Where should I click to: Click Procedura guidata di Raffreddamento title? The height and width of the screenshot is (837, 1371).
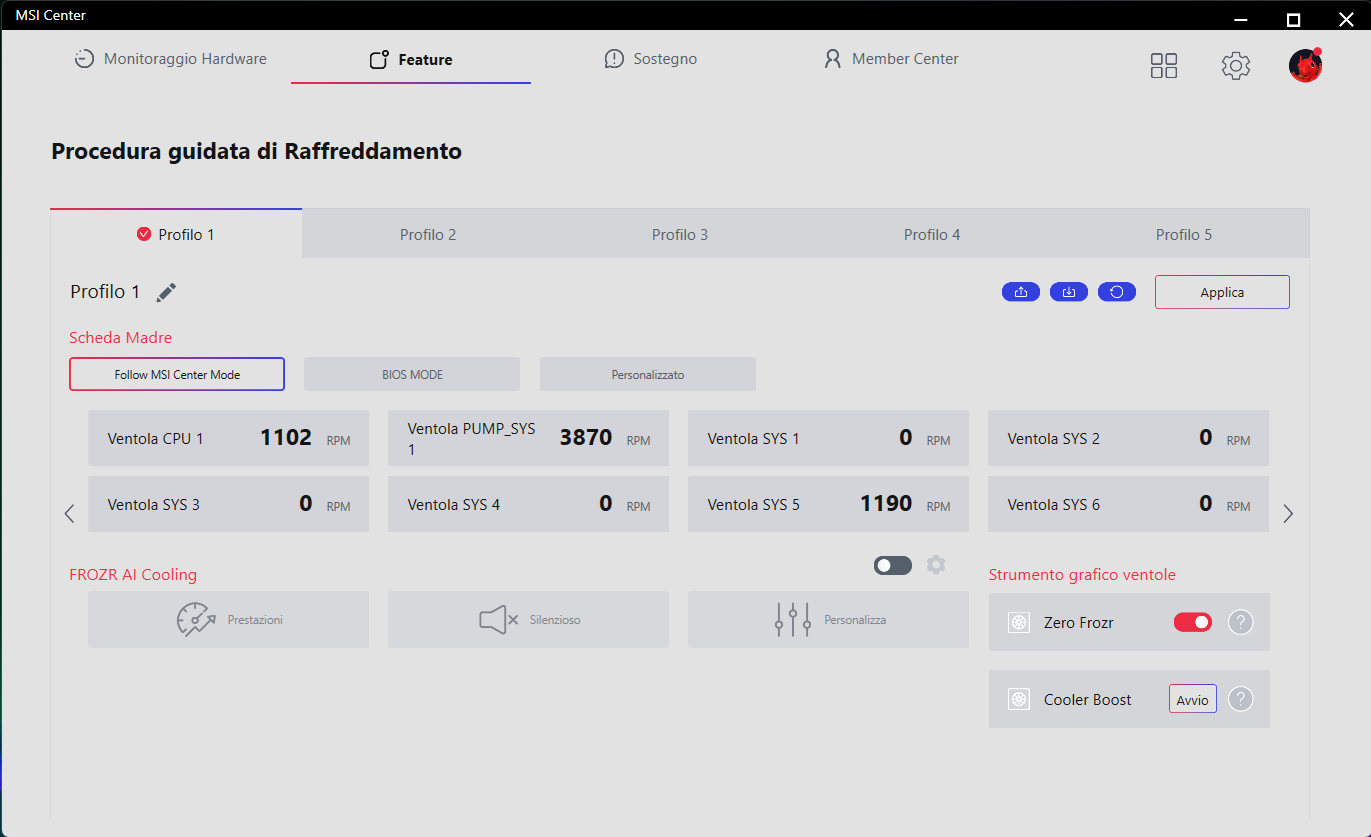(x=256, y=152)
